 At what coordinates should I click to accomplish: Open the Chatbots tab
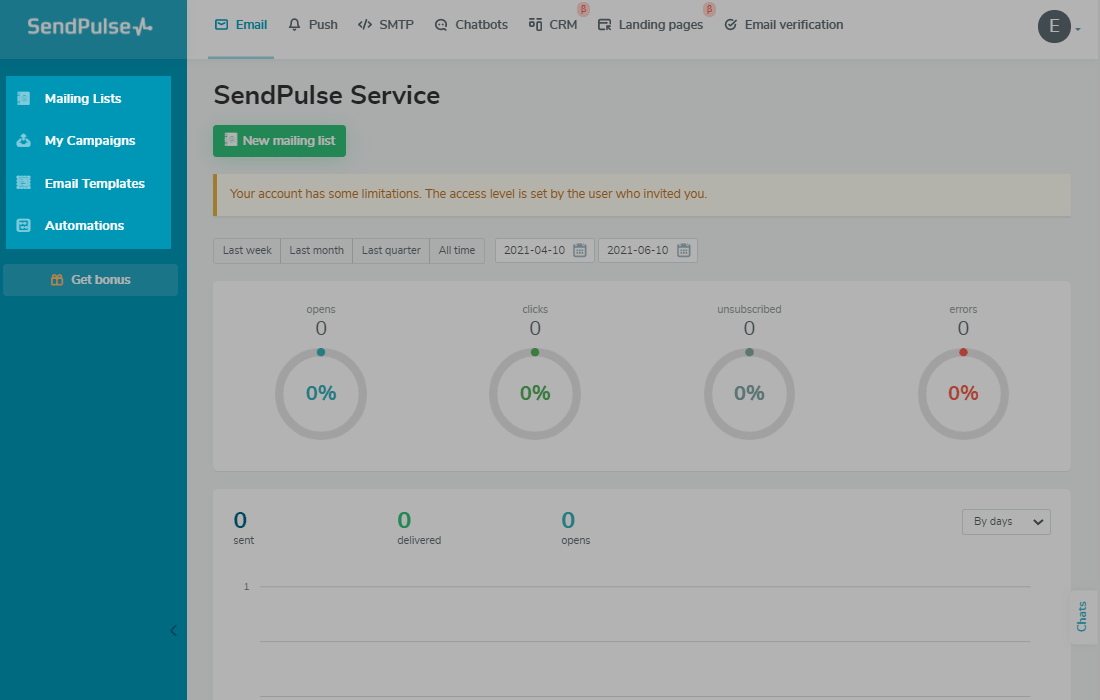471,25
